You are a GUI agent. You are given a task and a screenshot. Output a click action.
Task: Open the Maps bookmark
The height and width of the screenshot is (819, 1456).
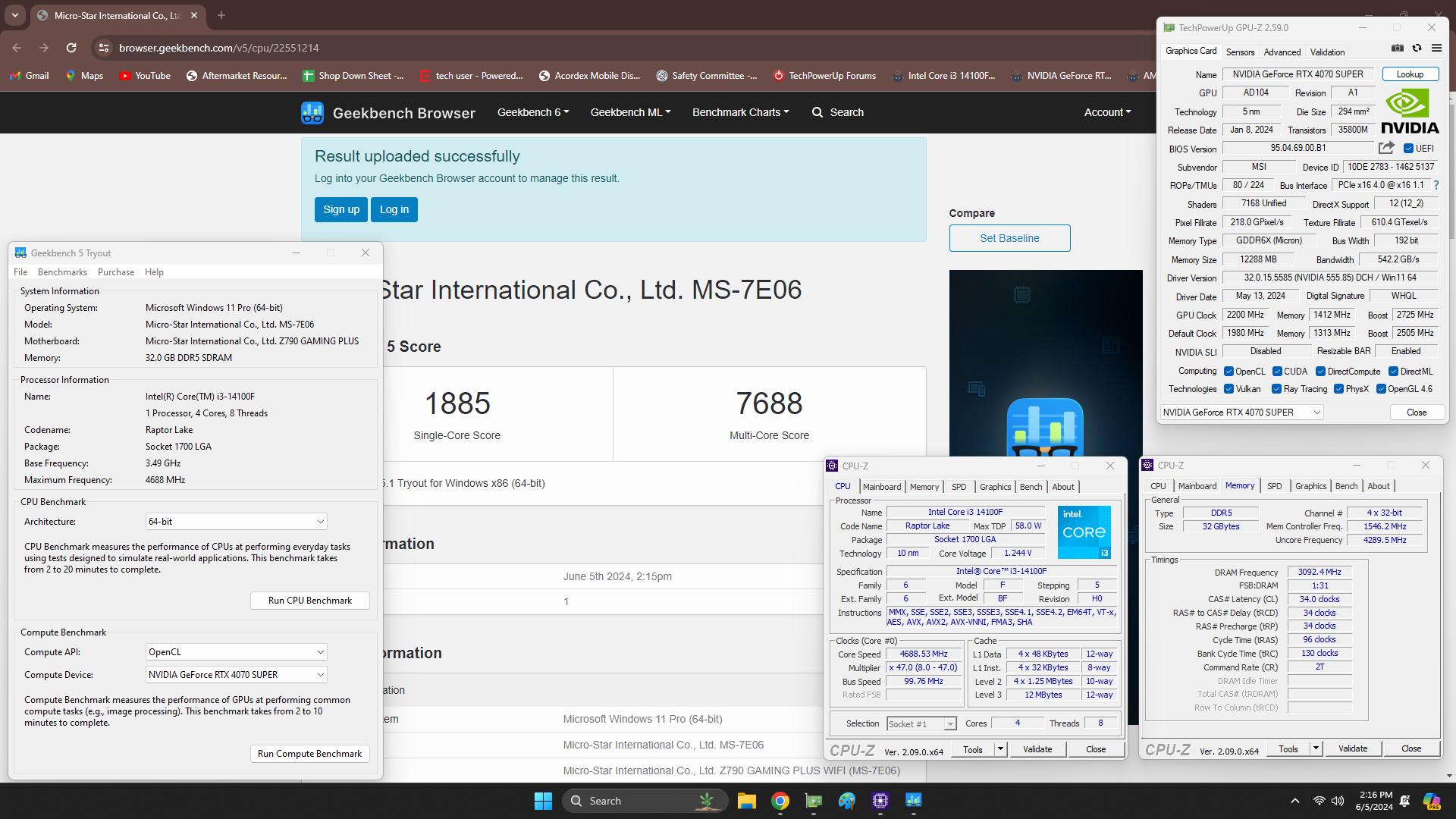[x=84, y=76]
